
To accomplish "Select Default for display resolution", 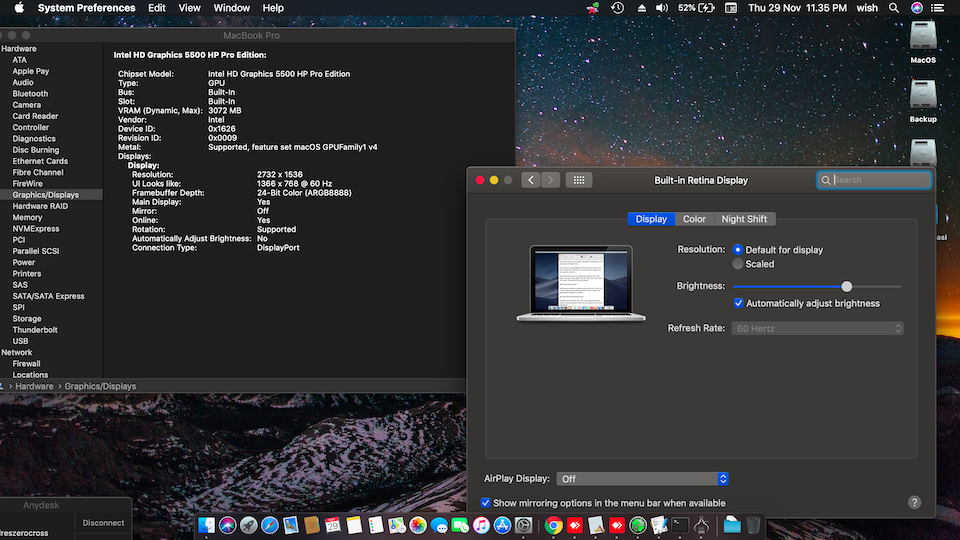I will pos(738,250).
